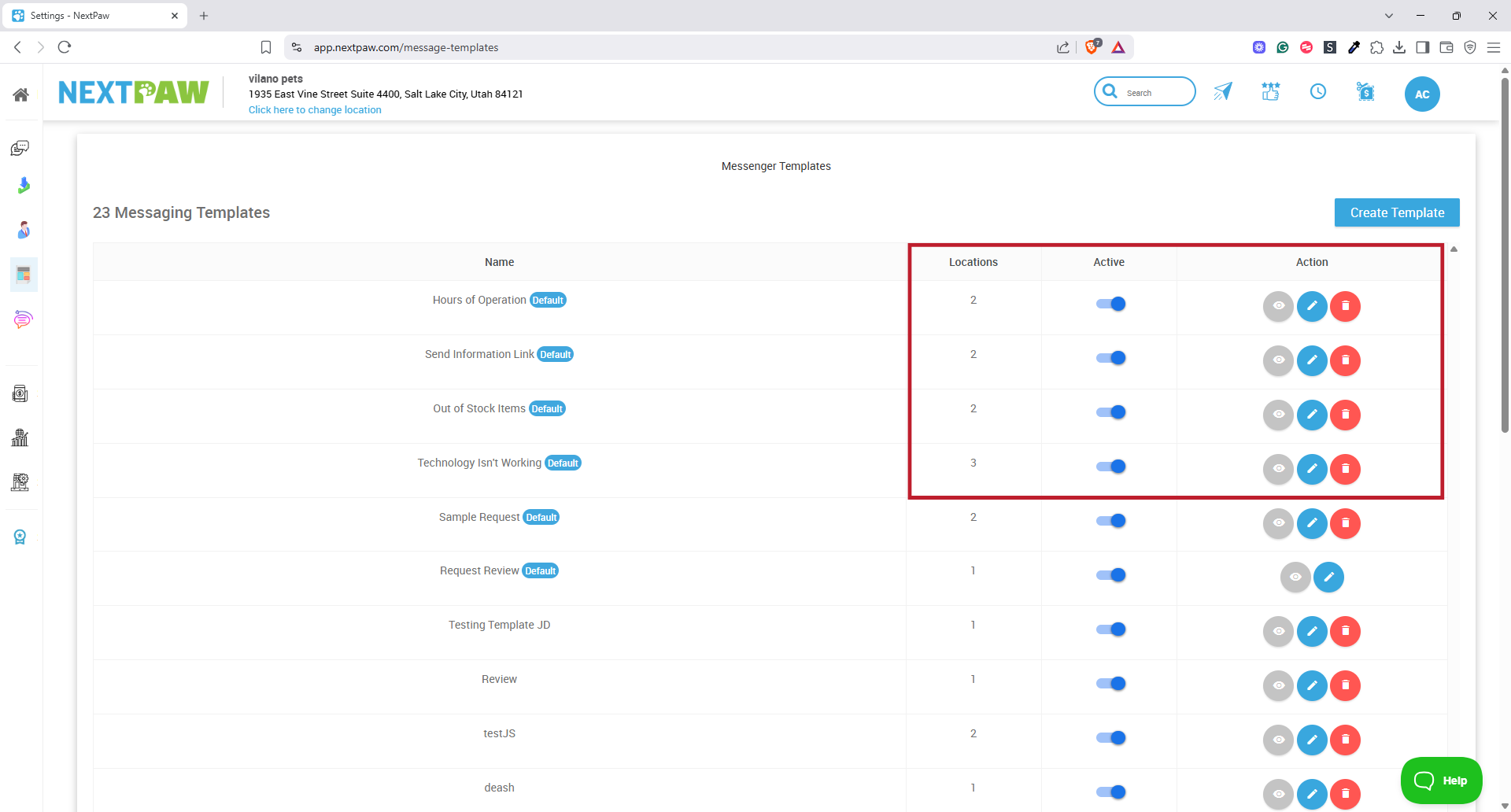Select the Settings - NextPaw tab

click(x=94, y=16)
